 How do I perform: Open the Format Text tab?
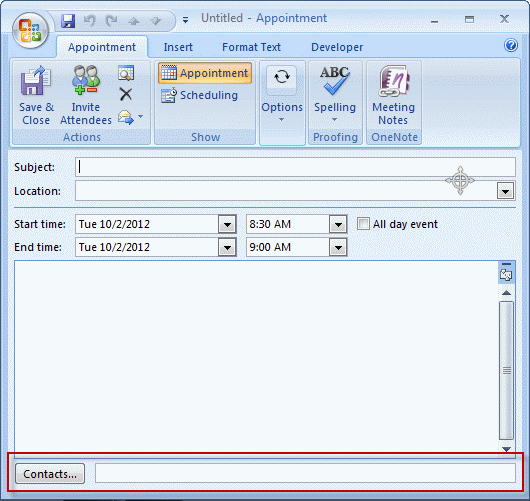251,47
